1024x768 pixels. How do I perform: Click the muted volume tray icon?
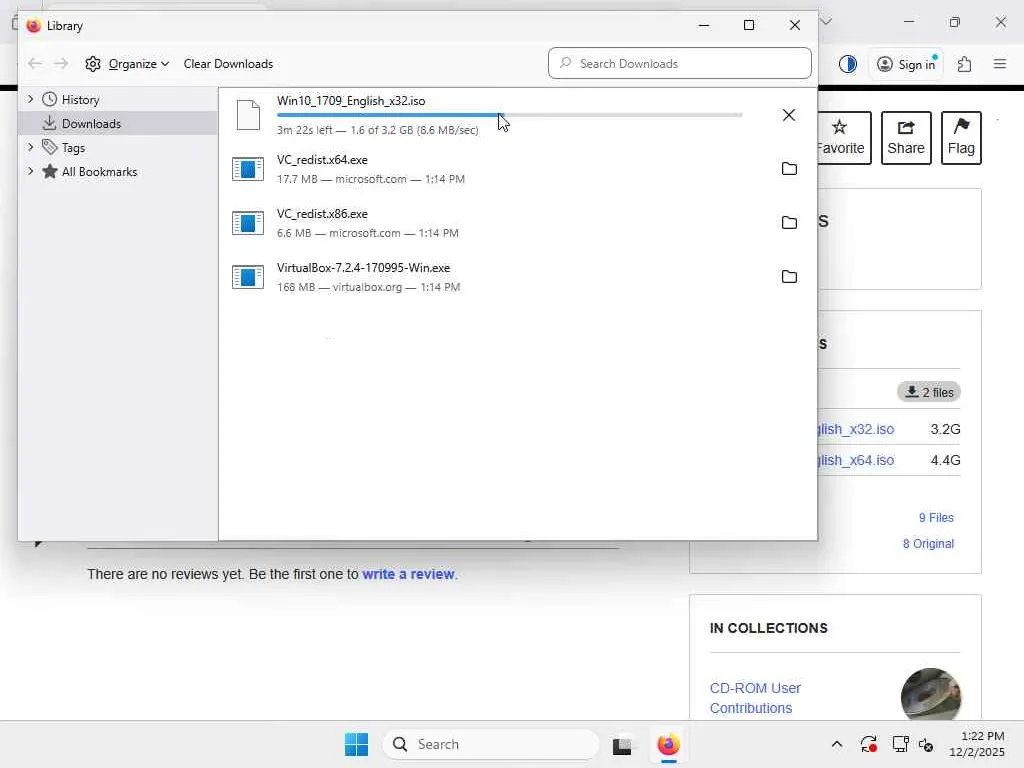tap(926, 744)
